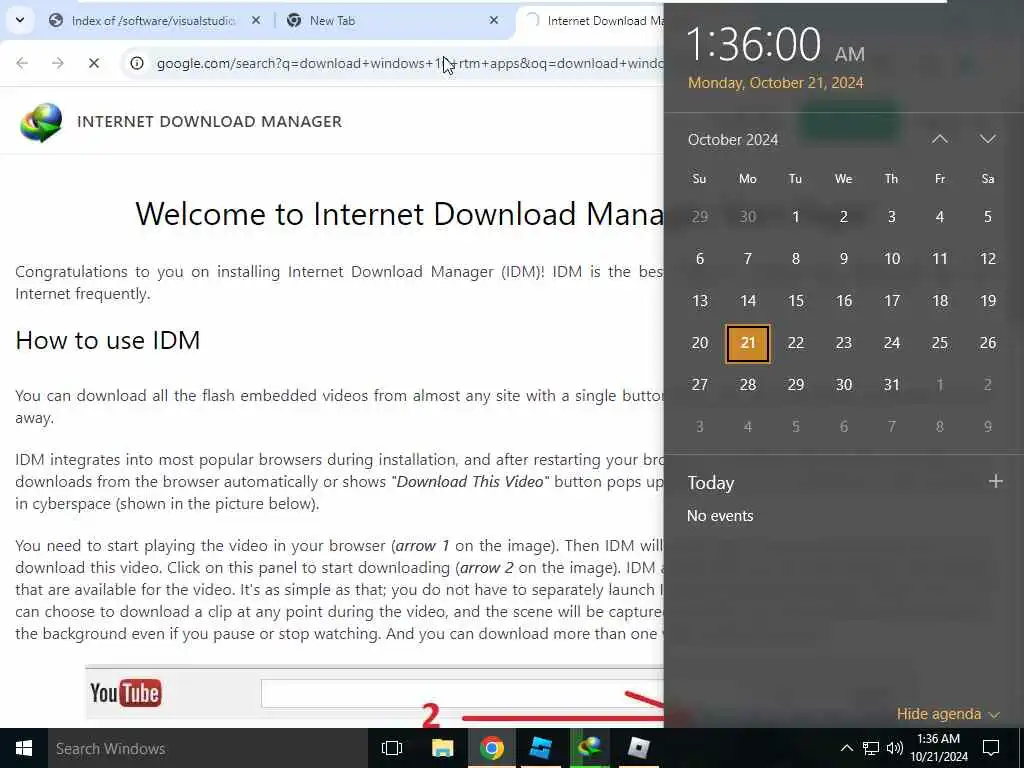Viewport: 1024px width, 768px height.
Task: Click the YouTube logo in the picture
Action: tap(125, 693)
